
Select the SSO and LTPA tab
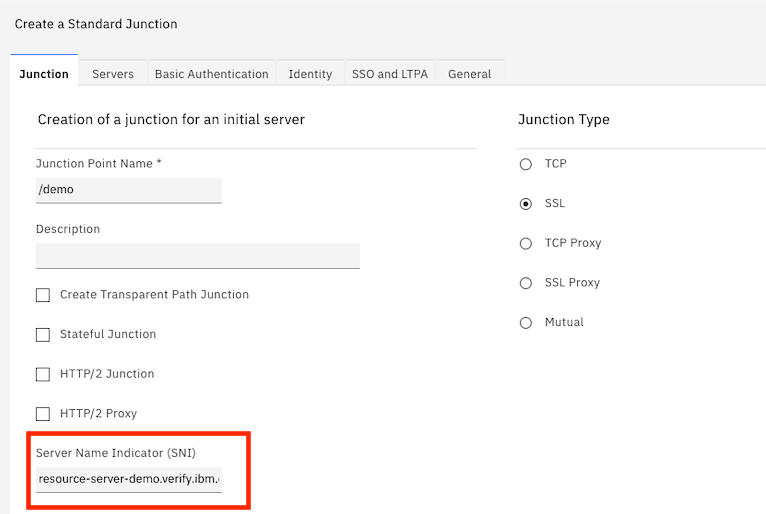click(389, 74)
